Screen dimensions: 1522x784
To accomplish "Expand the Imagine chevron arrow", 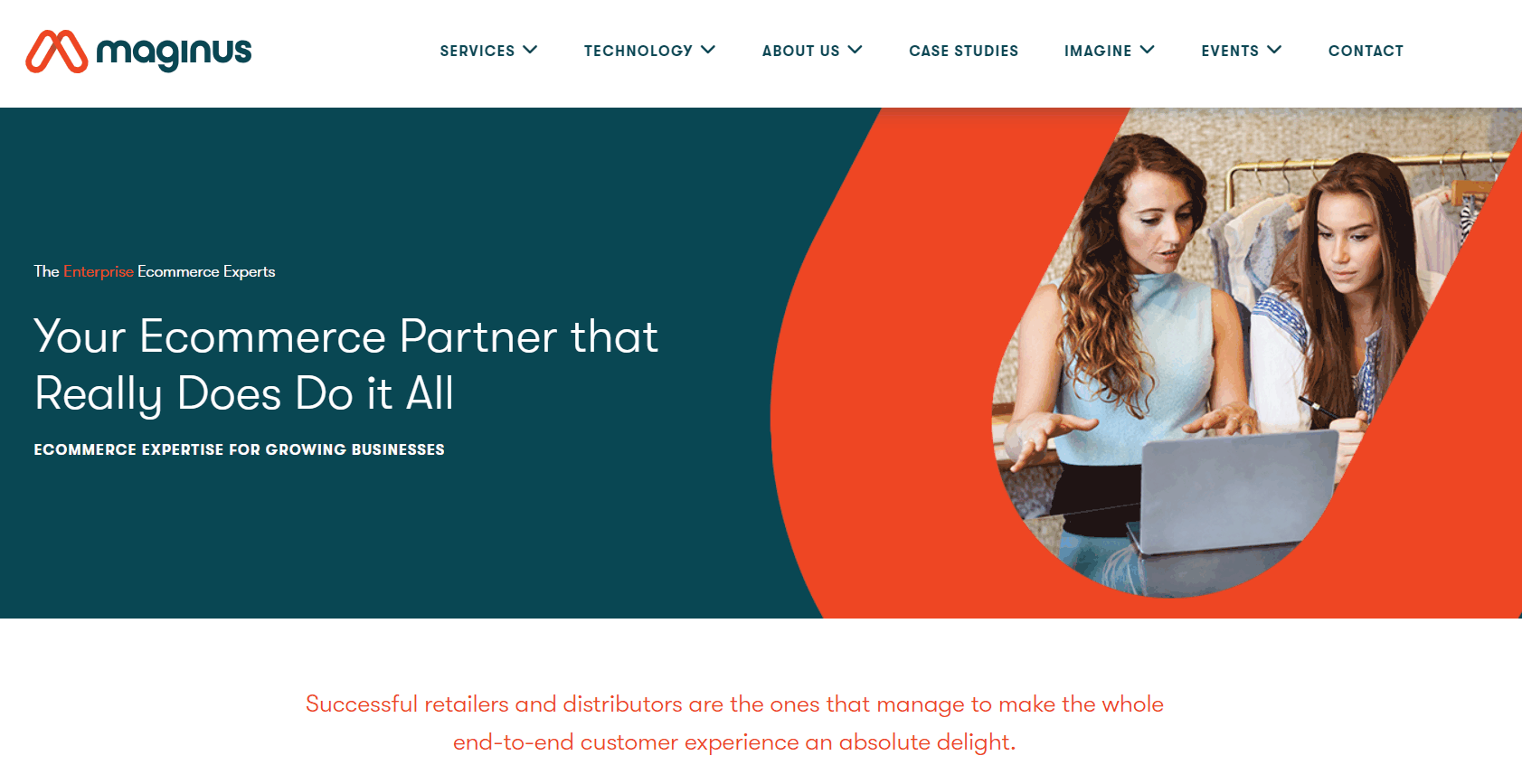I will click(1147, 50).
